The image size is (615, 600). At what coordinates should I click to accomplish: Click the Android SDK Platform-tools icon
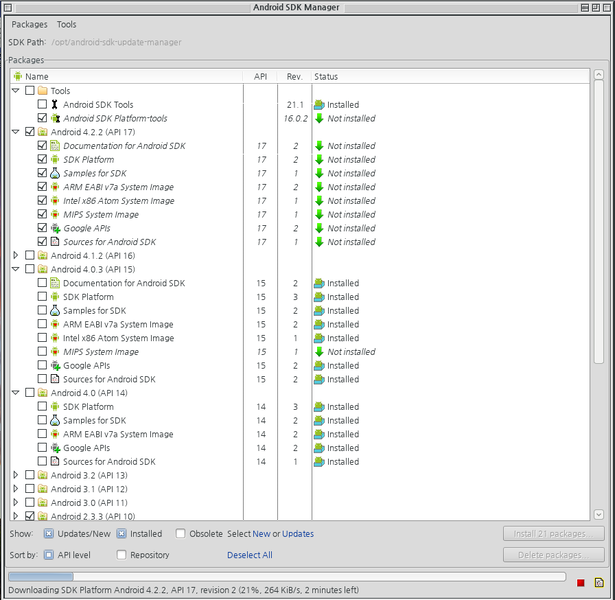tap(55, 118)
